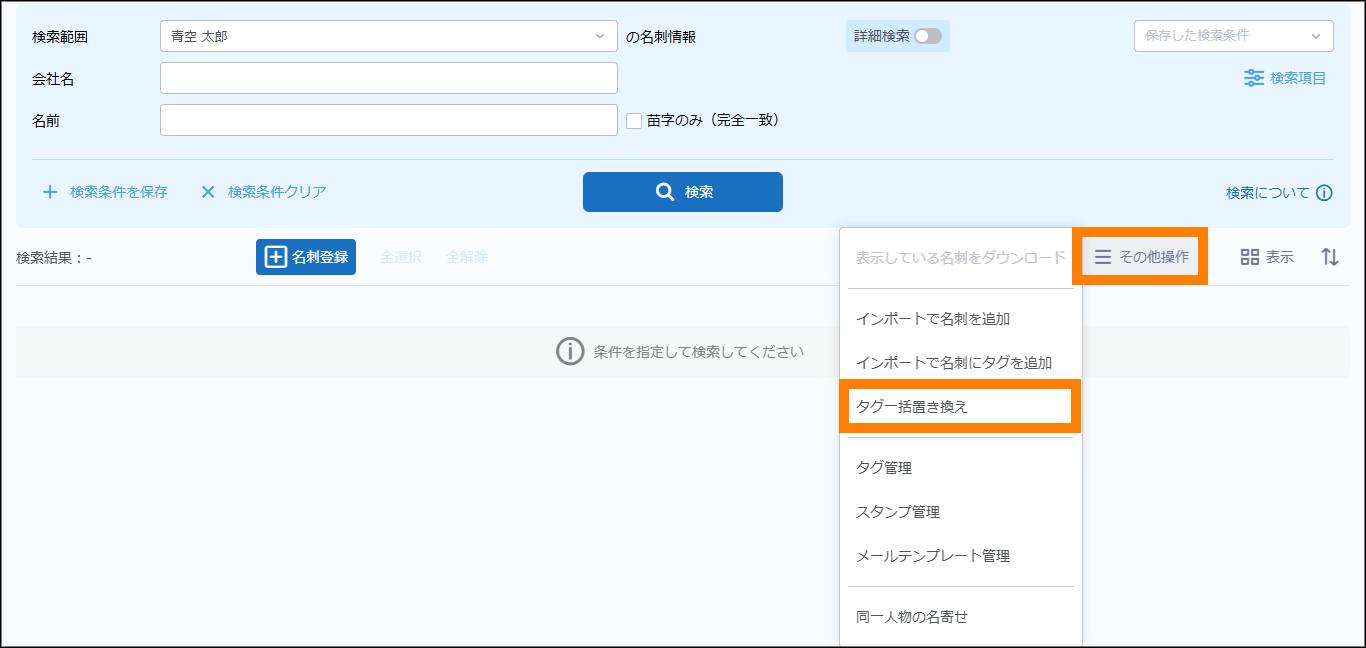Choose インポートで名刺を追加 menu item
Screen dimensions: 1366x648
pos(932,319)
